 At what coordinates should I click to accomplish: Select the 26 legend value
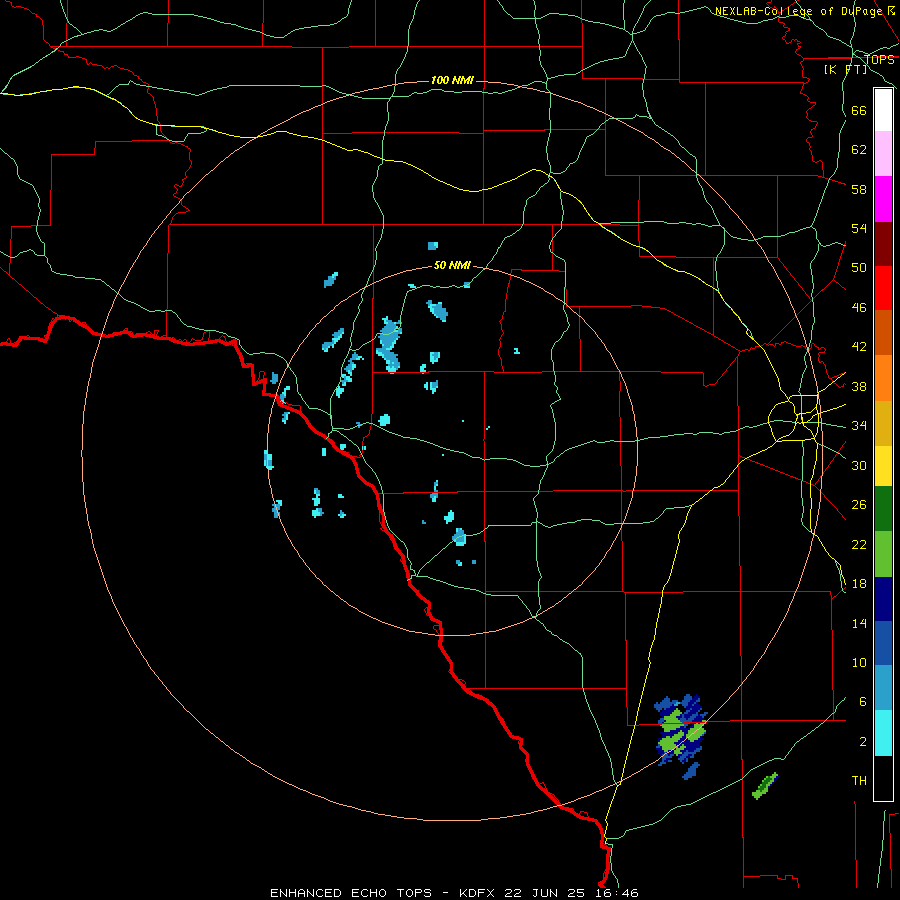859,505
